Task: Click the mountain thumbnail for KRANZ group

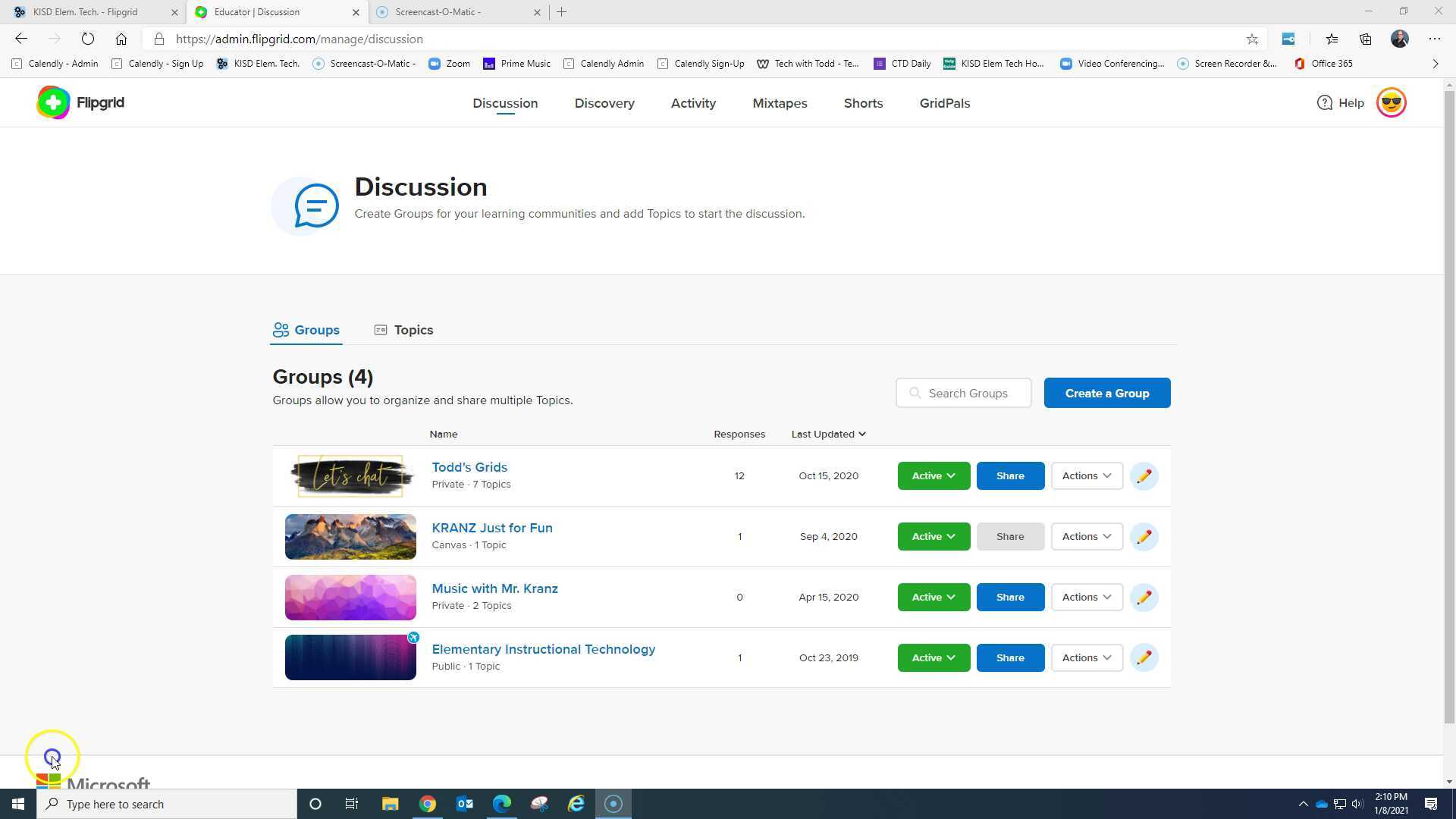Action: coord(350,537)
